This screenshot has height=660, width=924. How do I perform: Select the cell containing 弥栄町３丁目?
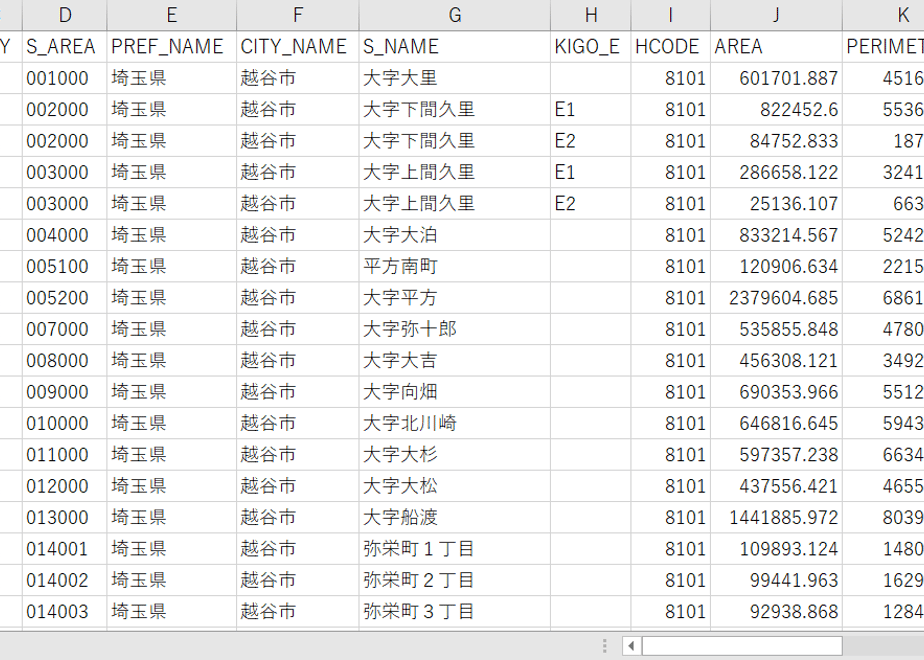[x=454, y=611]
